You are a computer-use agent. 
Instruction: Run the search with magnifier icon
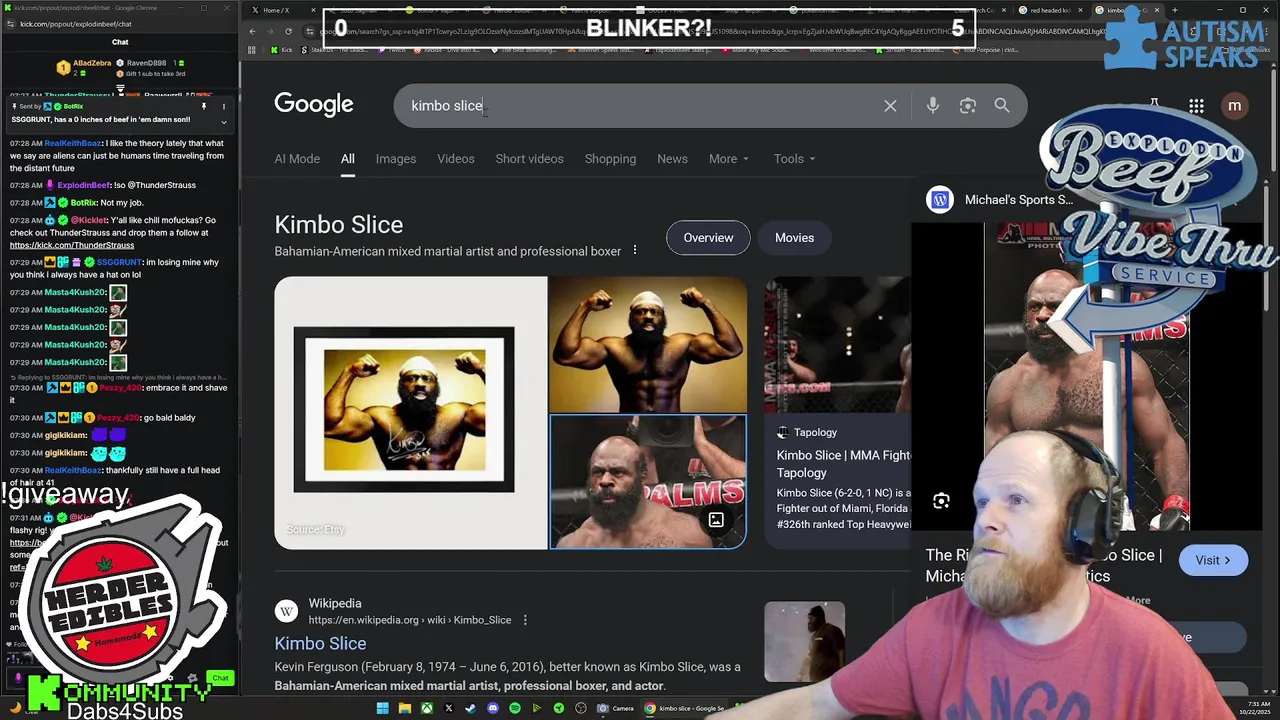pyautogui.click(x=1002, y=106)
